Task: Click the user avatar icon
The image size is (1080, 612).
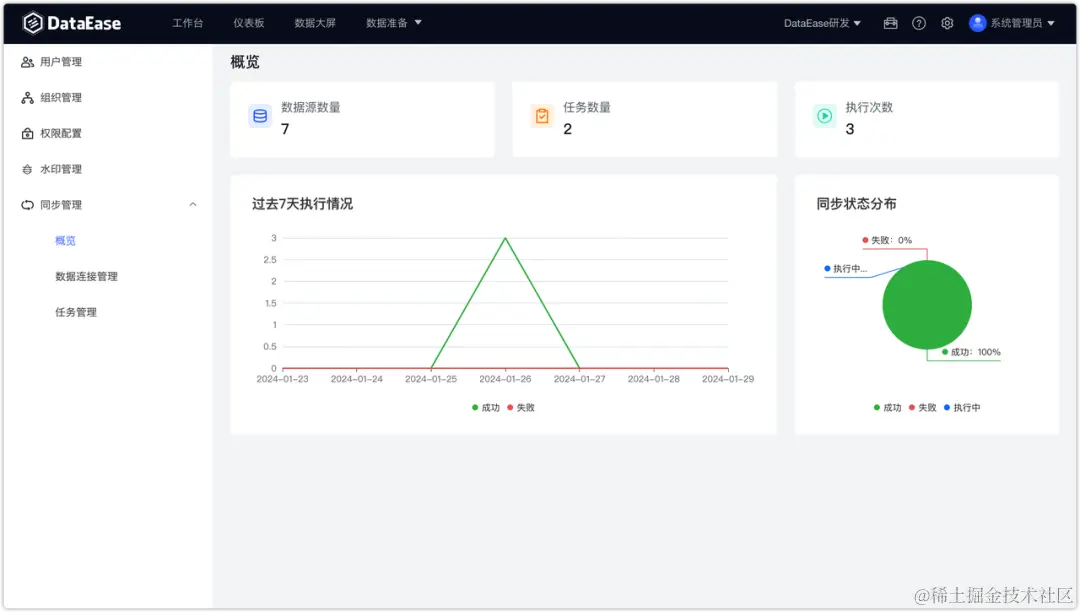Action: (977, 23)
